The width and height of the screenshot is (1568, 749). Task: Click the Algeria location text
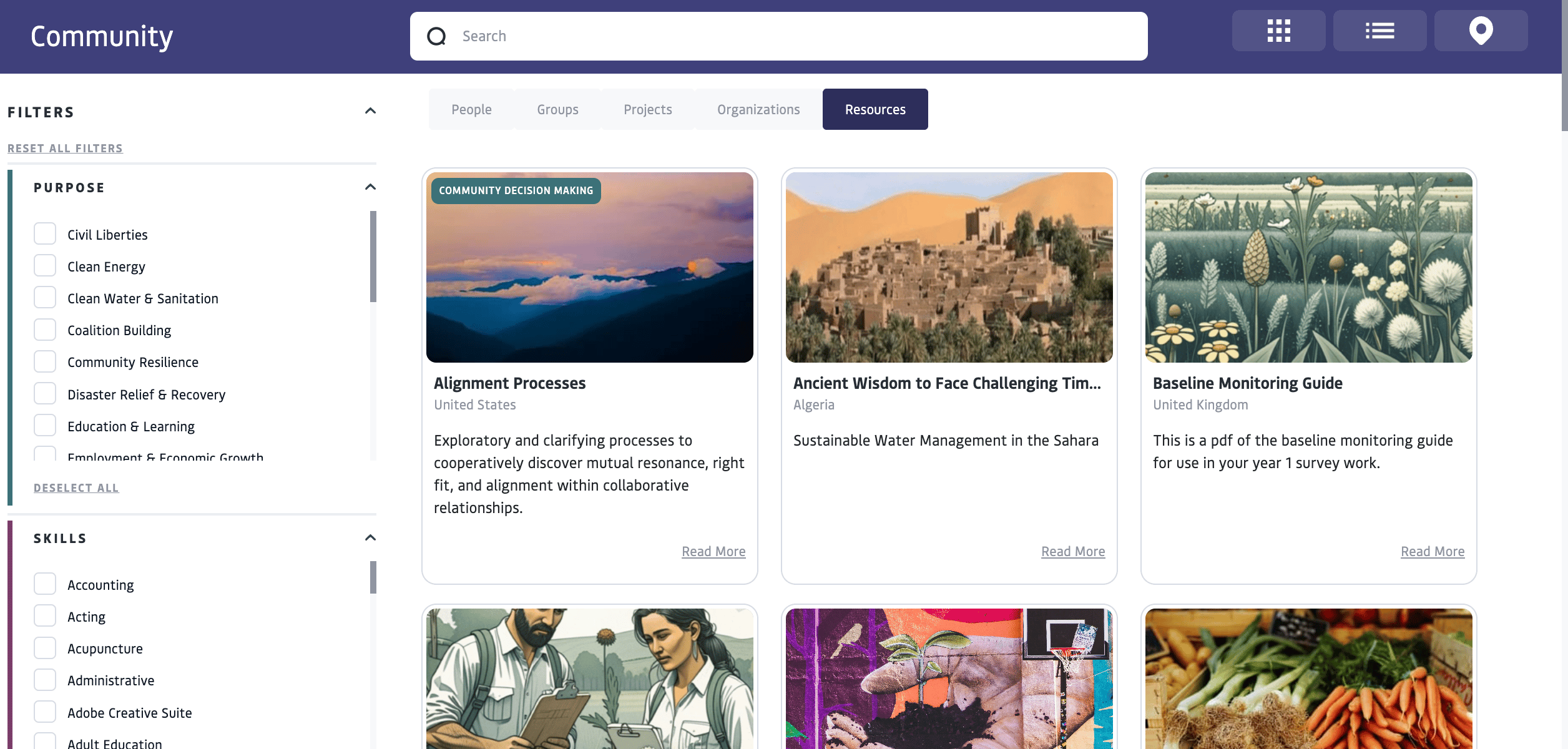pyautogui.click(x=814, y=405)
